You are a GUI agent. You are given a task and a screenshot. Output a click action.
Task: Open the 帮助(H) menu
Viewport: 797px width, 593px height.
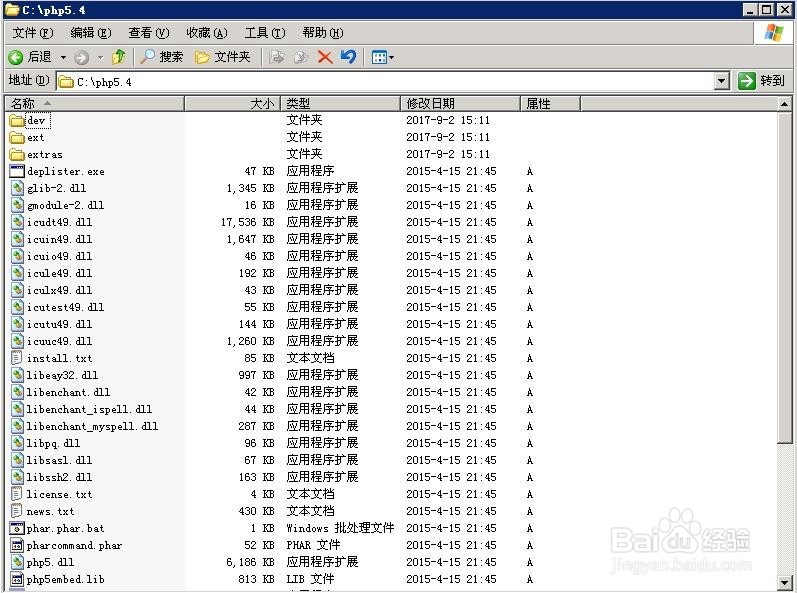tap(323, 33)
